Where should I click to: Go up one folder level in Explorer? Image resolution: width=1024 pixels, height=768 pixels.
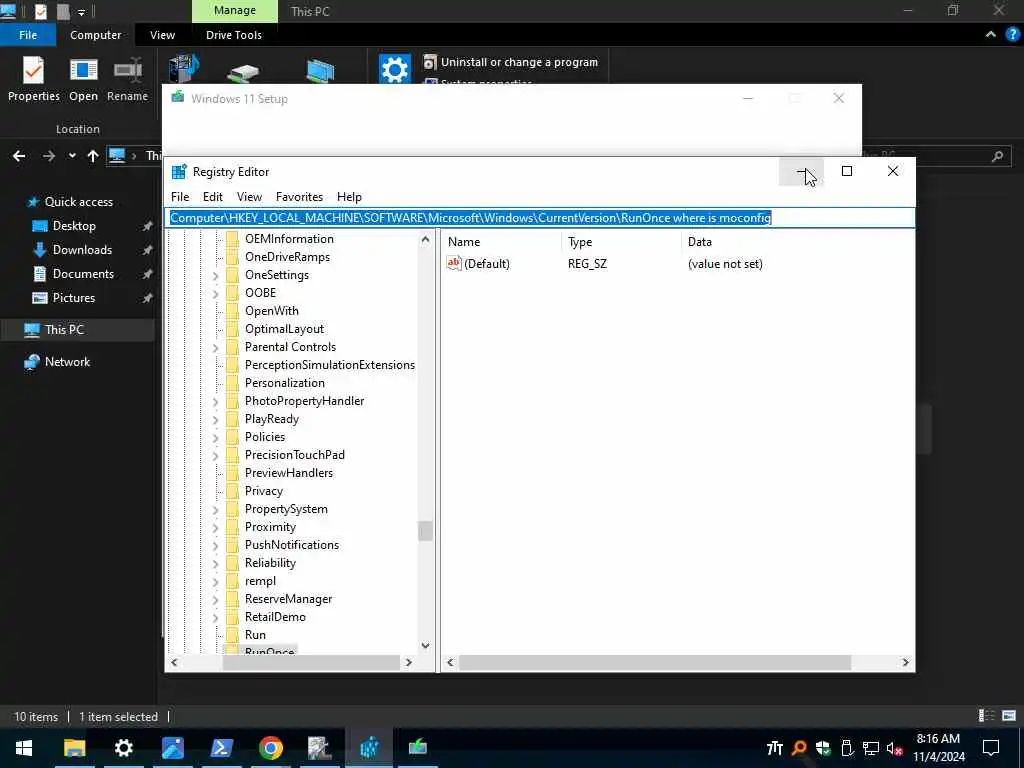click(x=93, y=155)
